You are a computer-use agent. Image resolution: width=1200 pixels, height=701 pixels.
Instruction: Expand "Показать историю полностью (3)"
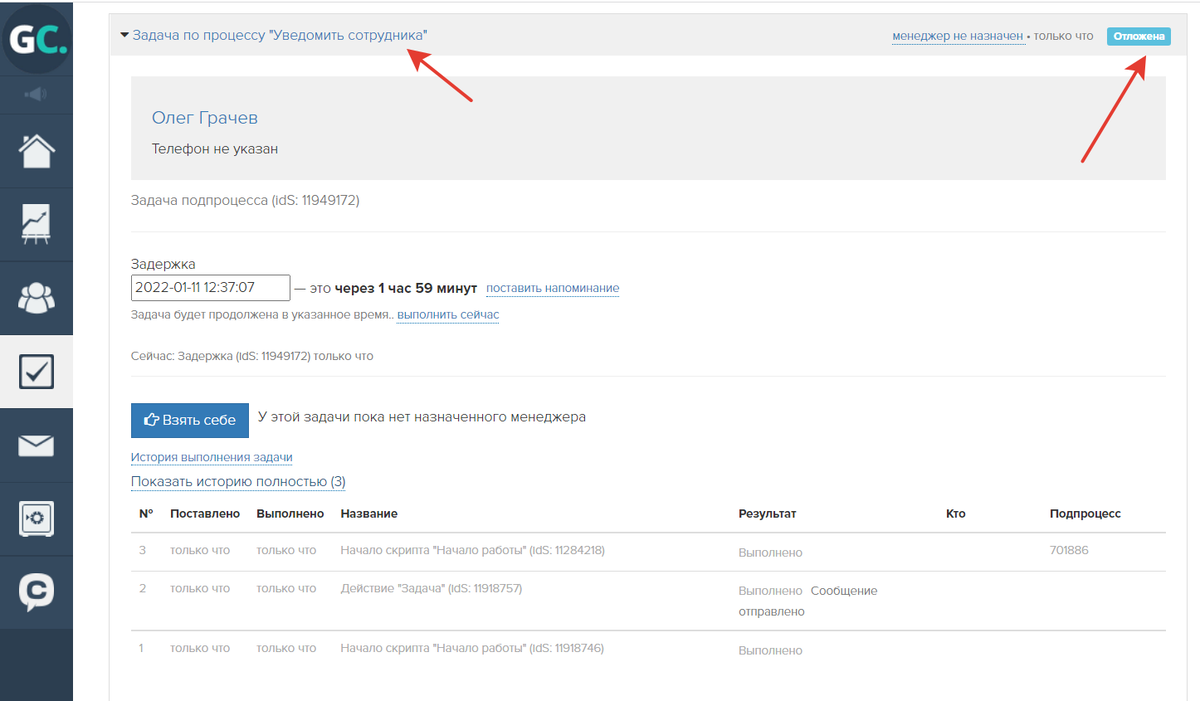(238, 482)
